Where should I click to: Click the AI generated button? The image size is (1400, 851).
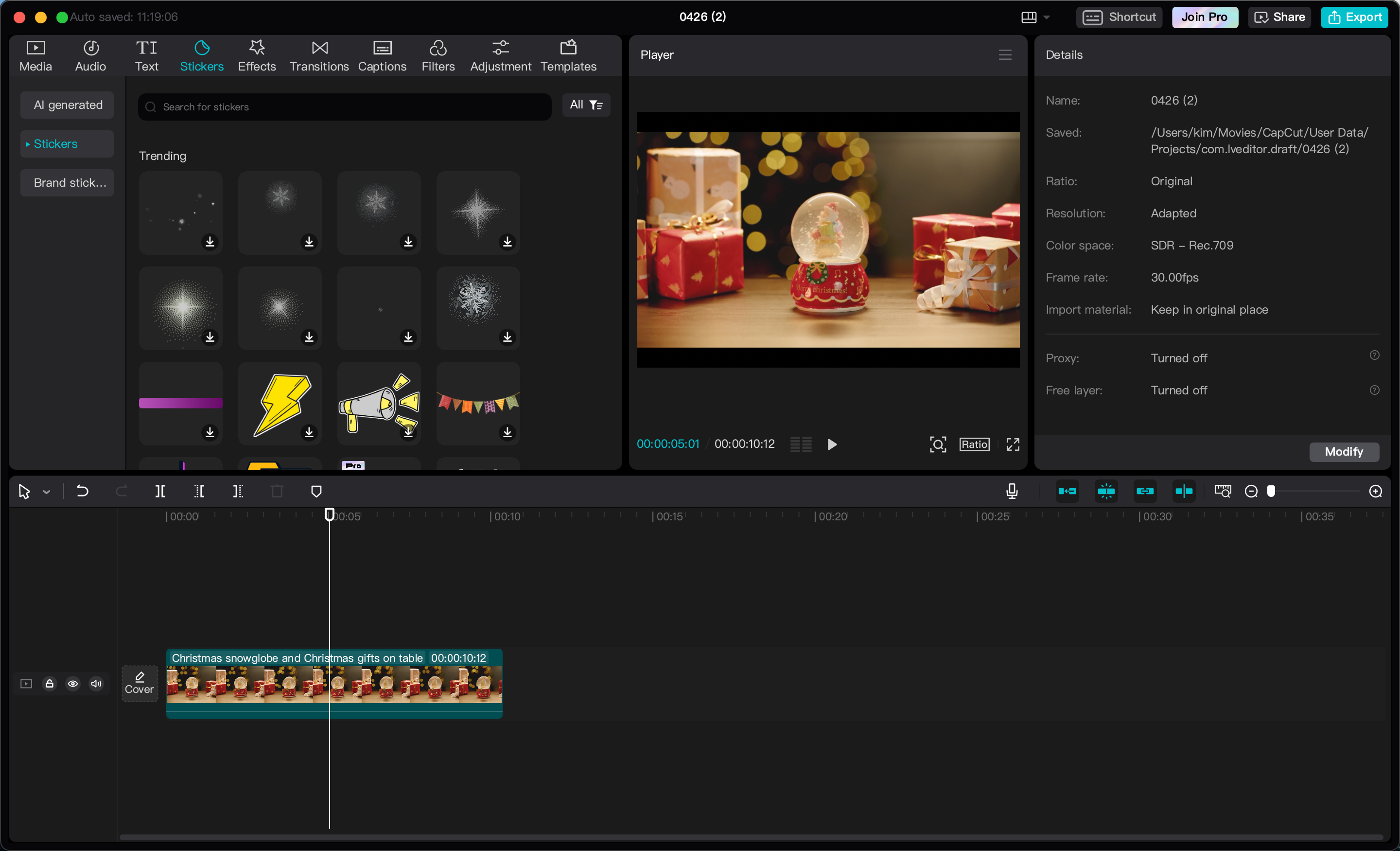(68, 104)
